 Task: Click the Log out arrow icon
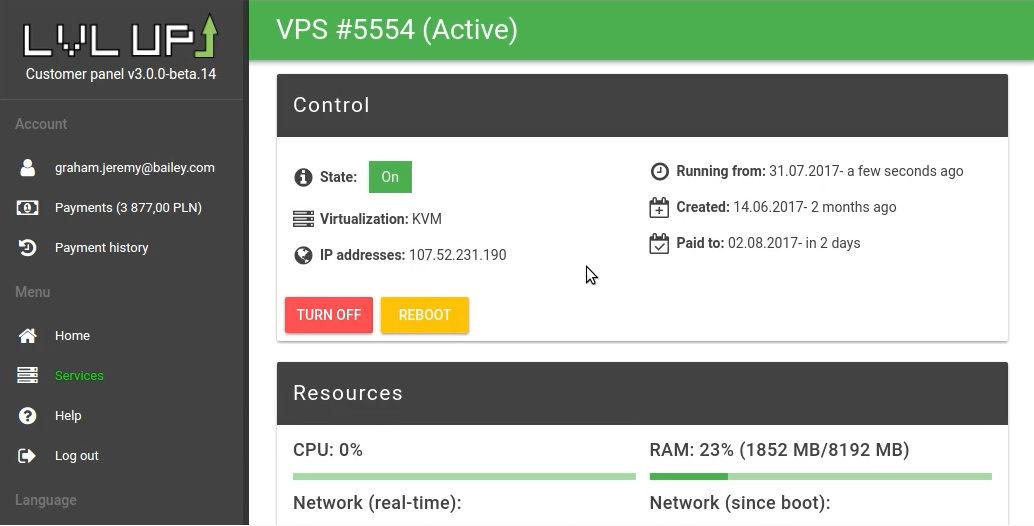tap(28, 456)
